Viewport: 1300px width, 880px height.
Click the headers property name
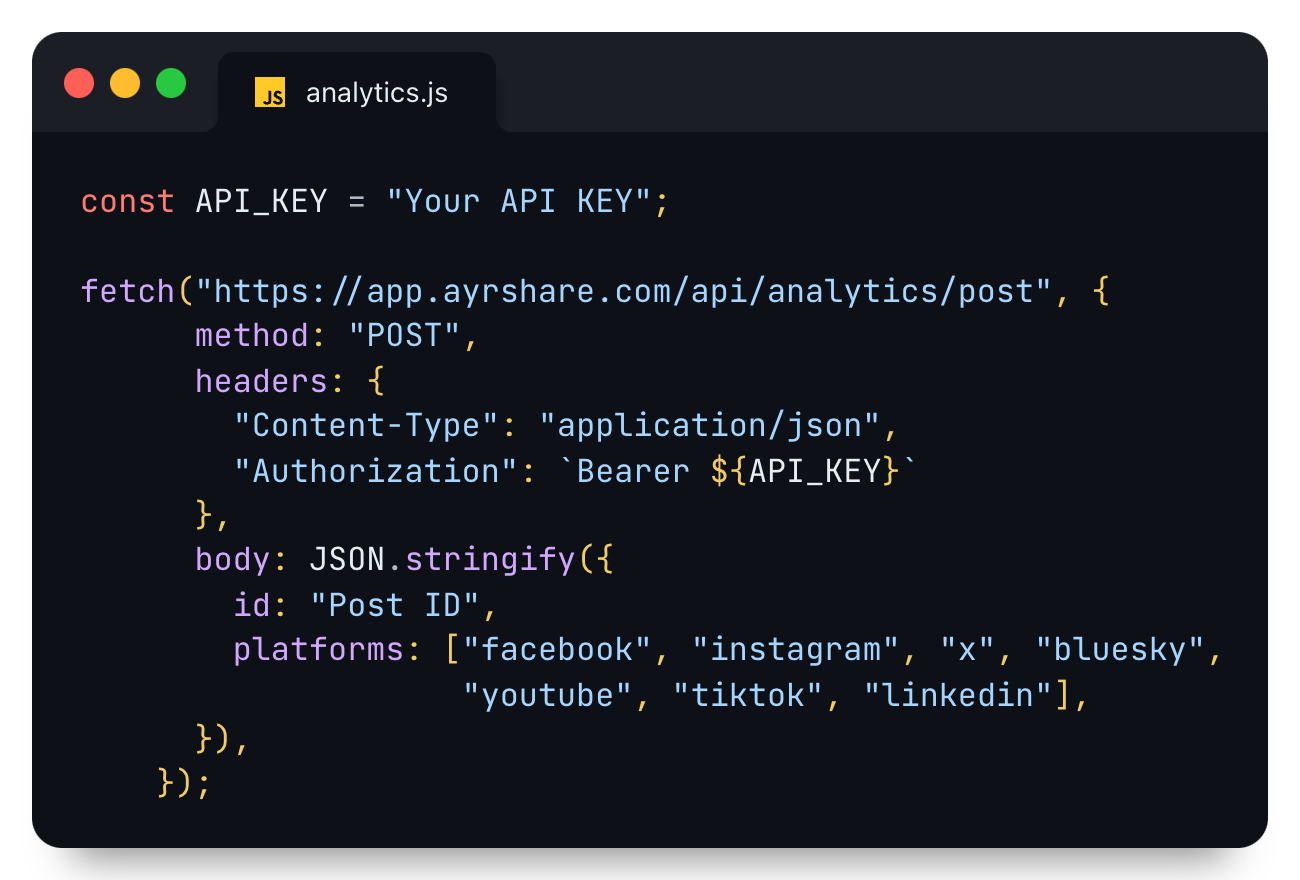(262, 381)
